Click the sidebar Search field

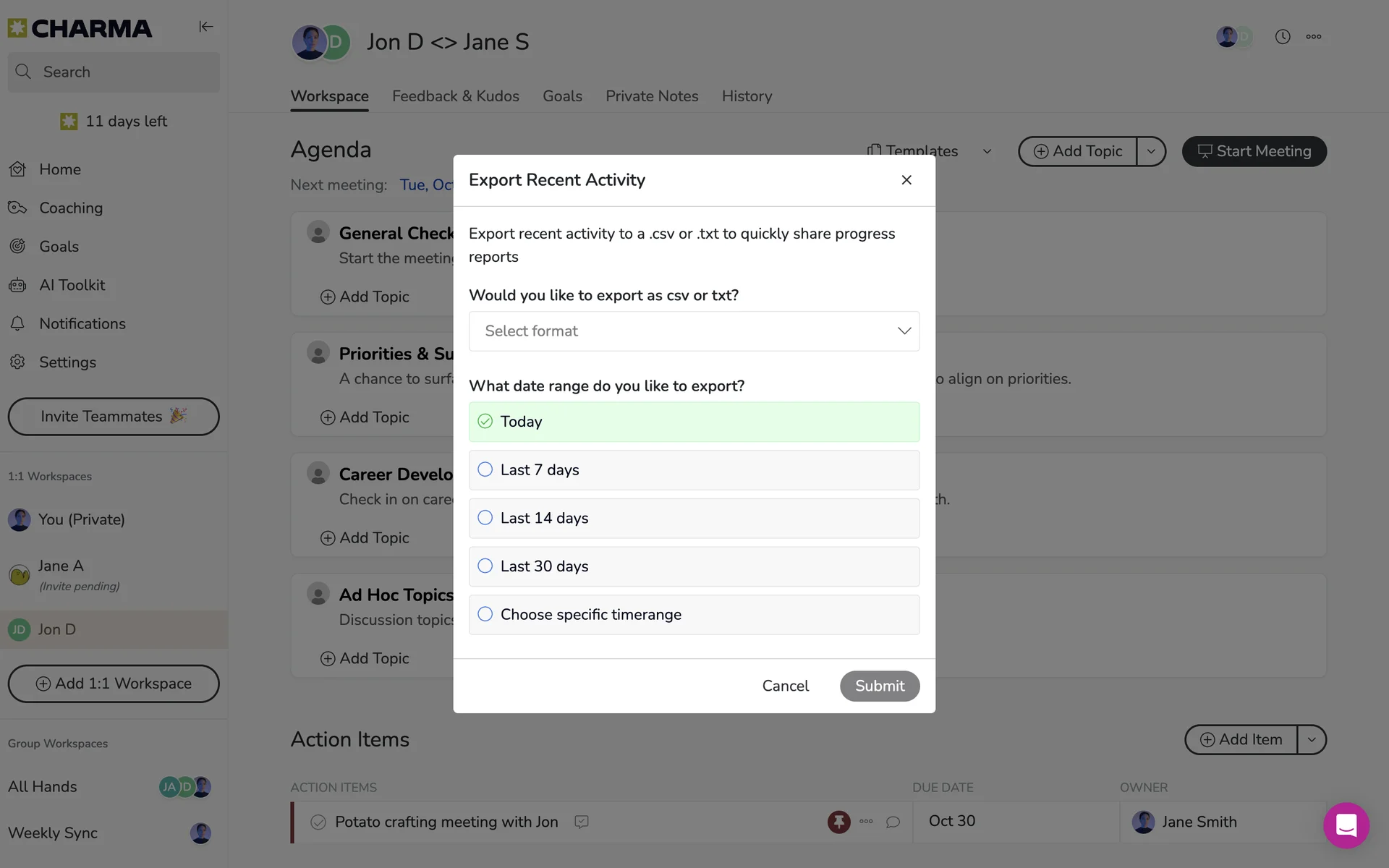[114, 72]
